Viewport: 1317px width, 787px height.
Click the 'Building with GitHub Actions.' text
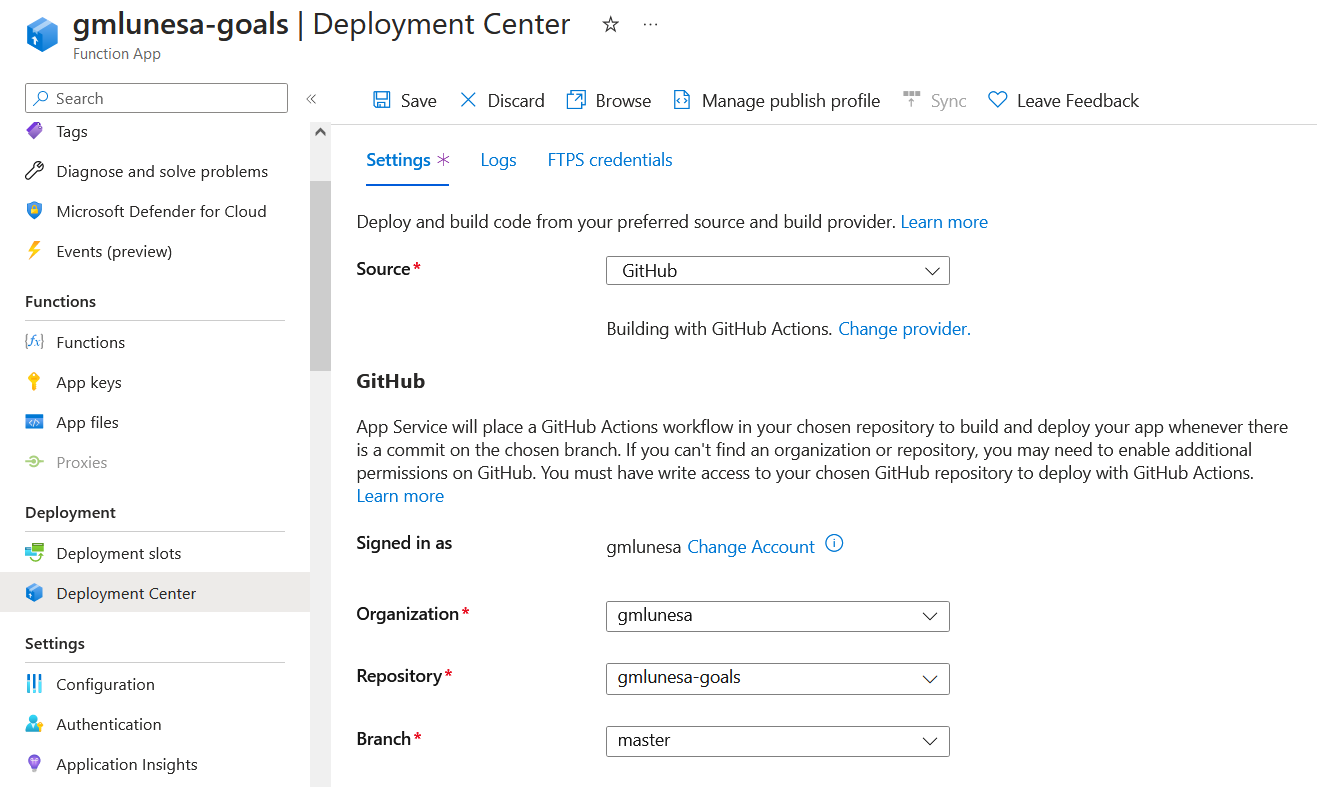point(719,328)
